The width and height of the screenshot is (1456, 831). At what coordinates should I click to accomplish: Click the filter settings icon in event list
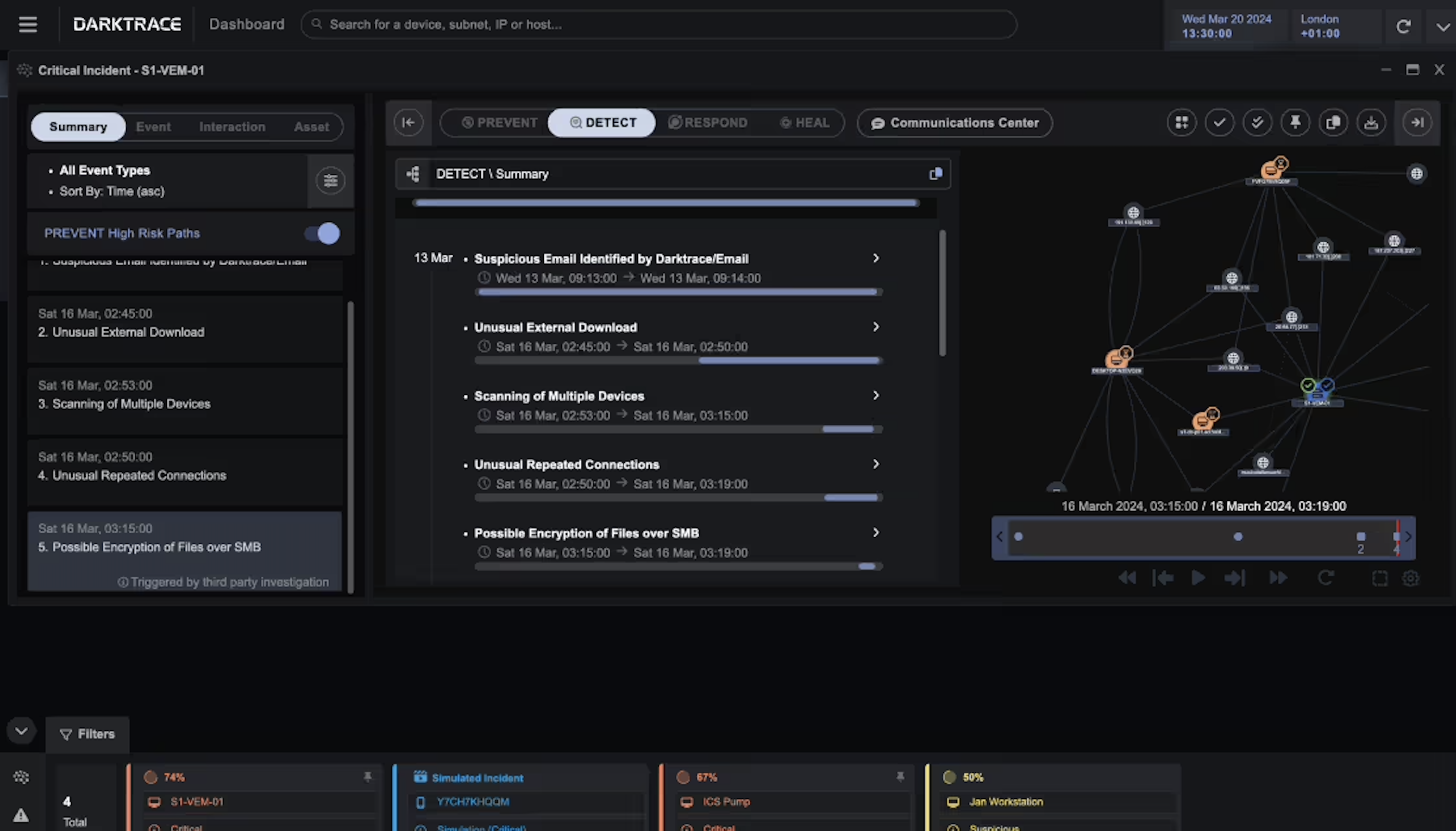[330, 181]
